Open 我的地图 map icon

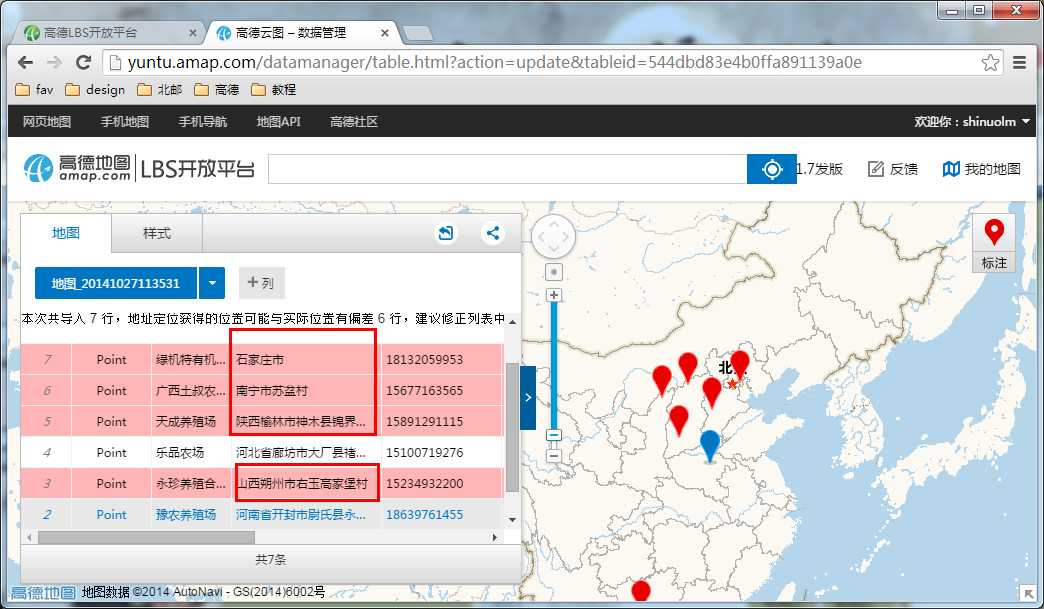click(951, 169)
